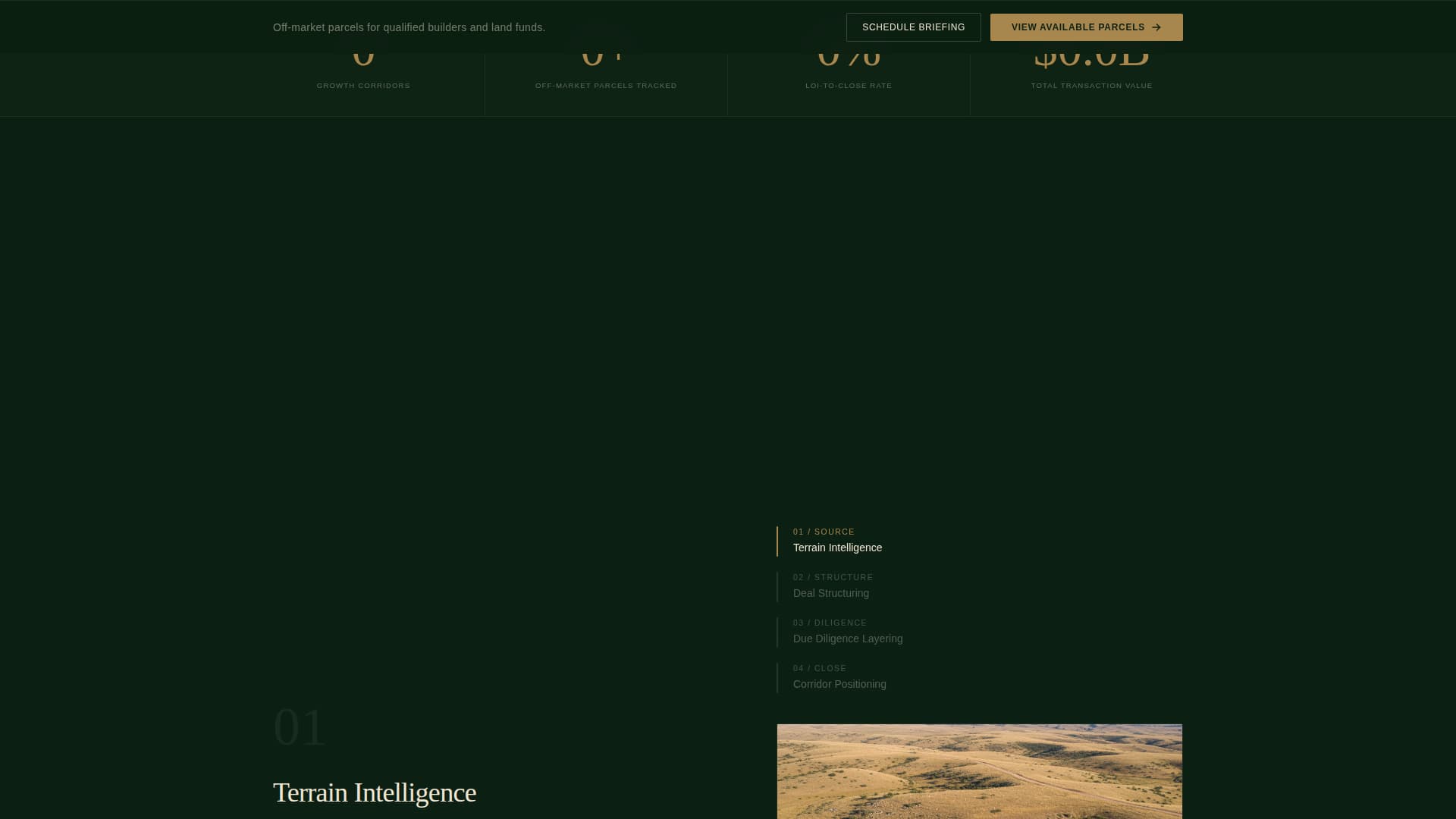This screenshot has height=819, width=1456.
Task: Activate the 04 / Close step
Action: [x=839, y=676]
